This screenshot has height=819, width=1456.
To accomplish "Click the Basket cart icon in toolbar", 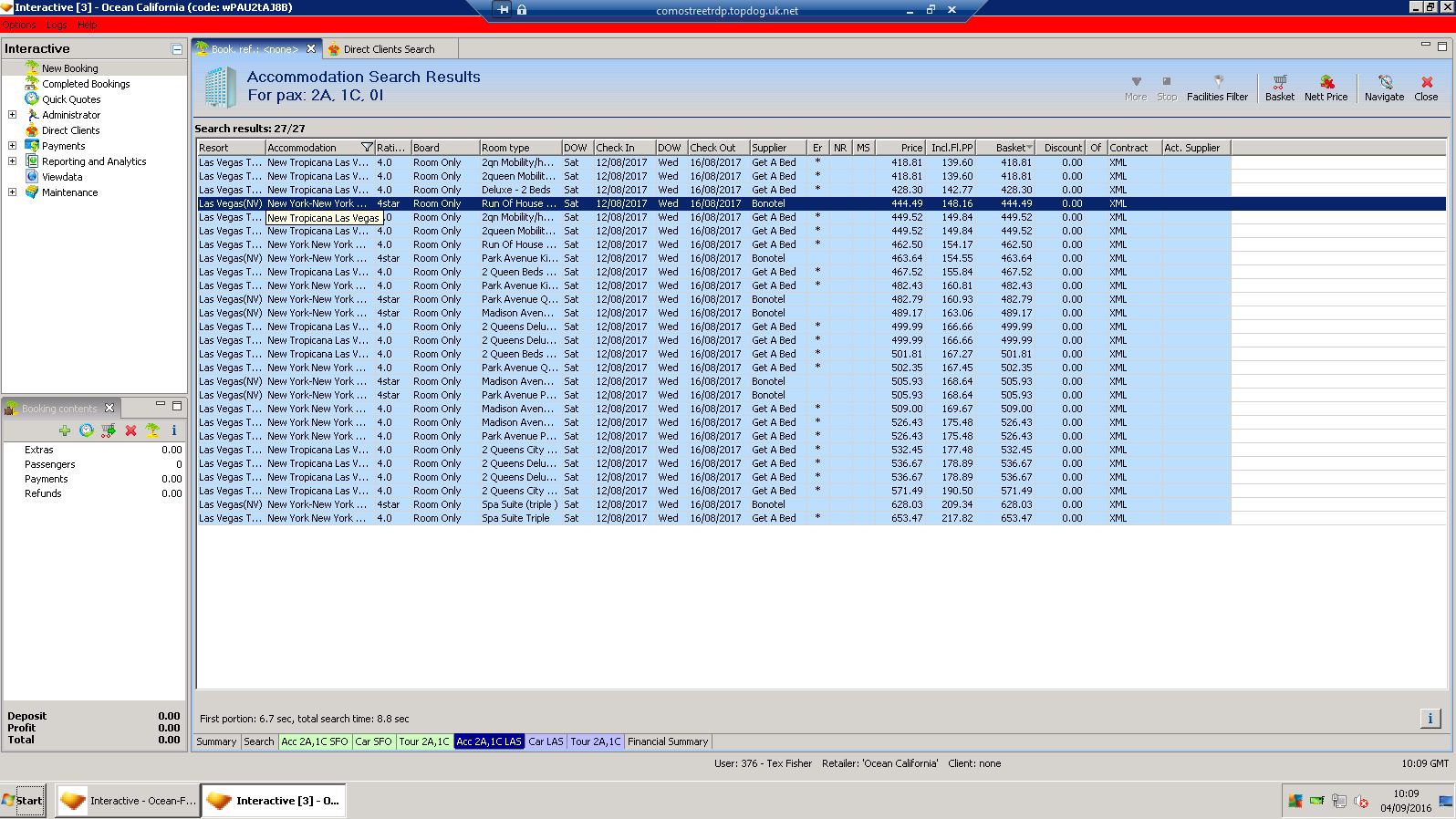I will 1279,88.
